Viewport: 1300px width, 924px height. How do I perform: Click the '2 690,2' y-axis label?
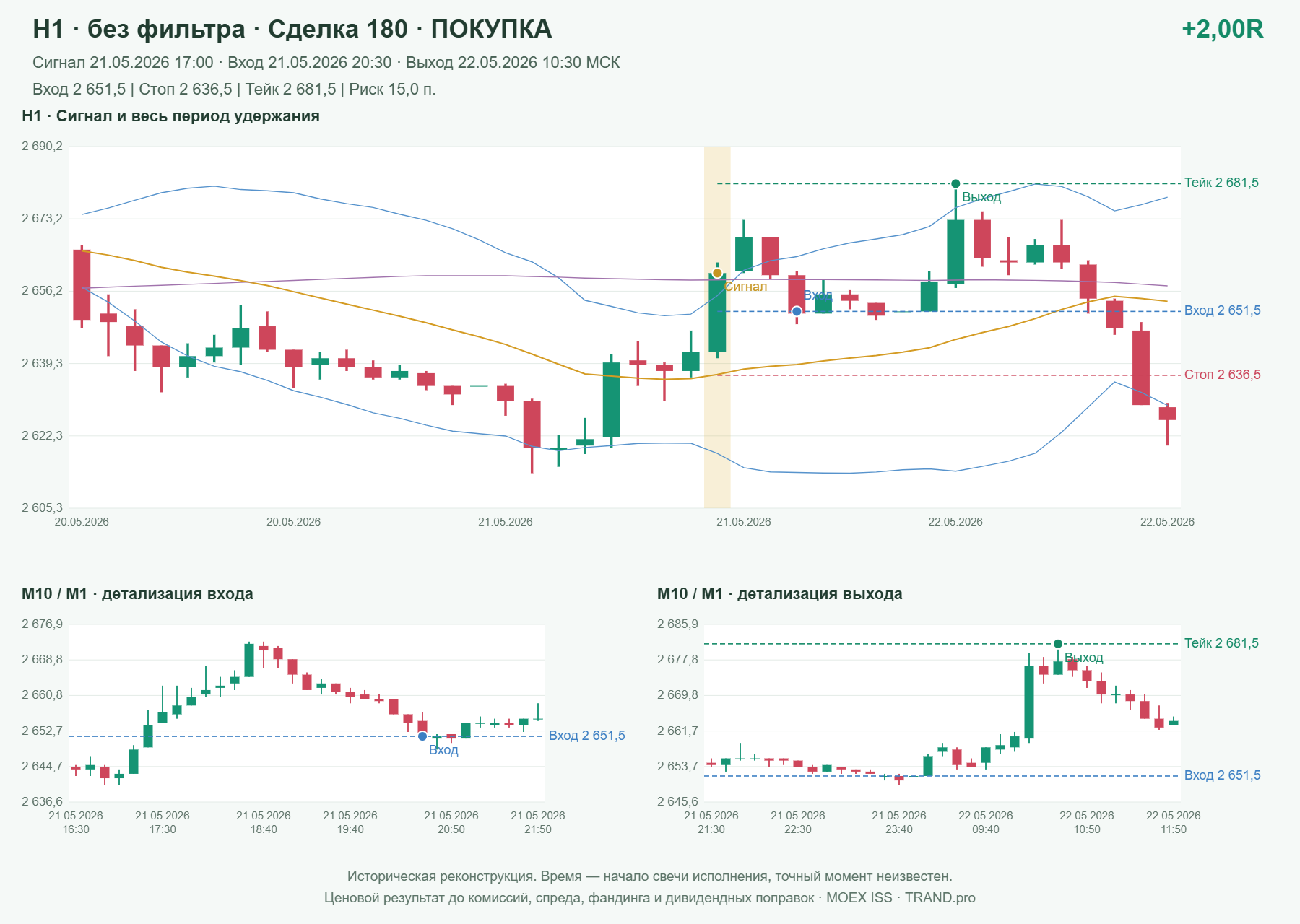(x=42, y=147)
